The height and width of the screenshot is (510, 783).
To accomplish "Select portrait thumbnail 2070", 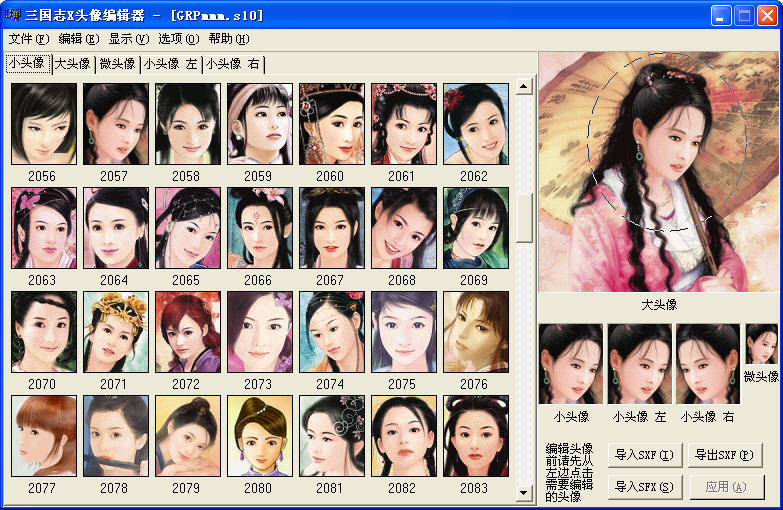I will (x=44, y=332).
